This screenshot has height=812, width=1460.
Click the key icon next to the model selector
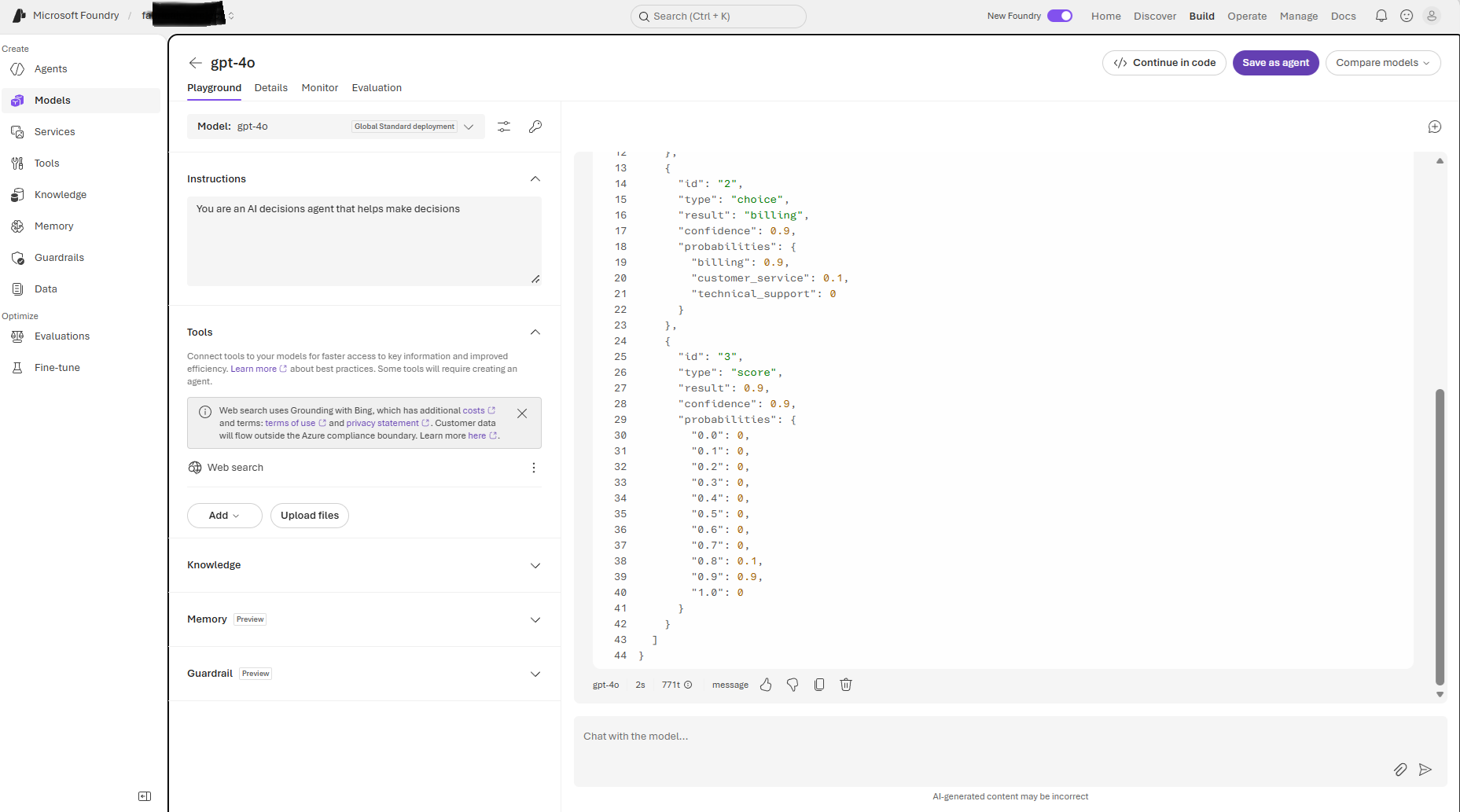535,127
